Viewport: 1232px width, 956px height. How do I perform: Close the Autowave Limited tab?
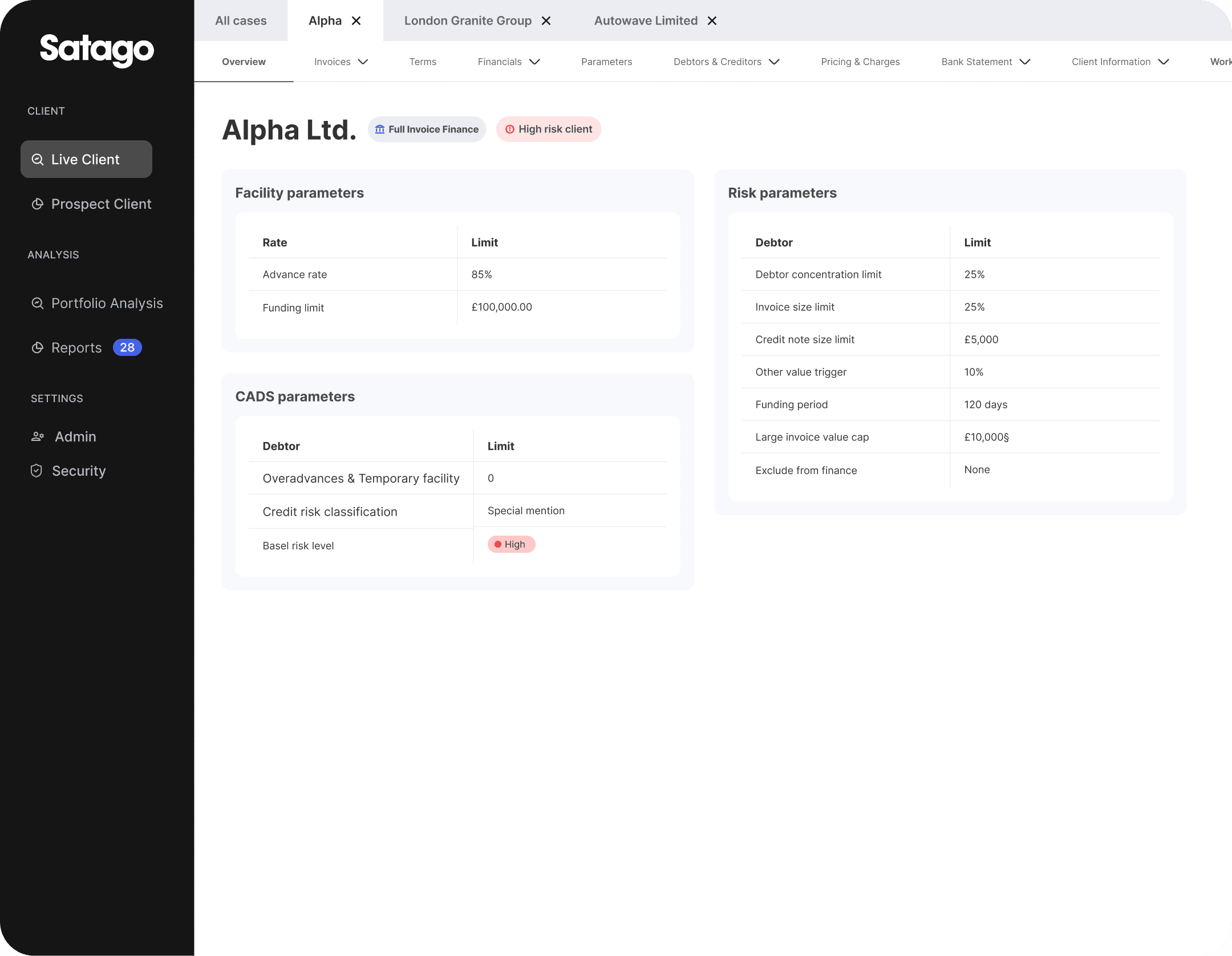[712, 21]
